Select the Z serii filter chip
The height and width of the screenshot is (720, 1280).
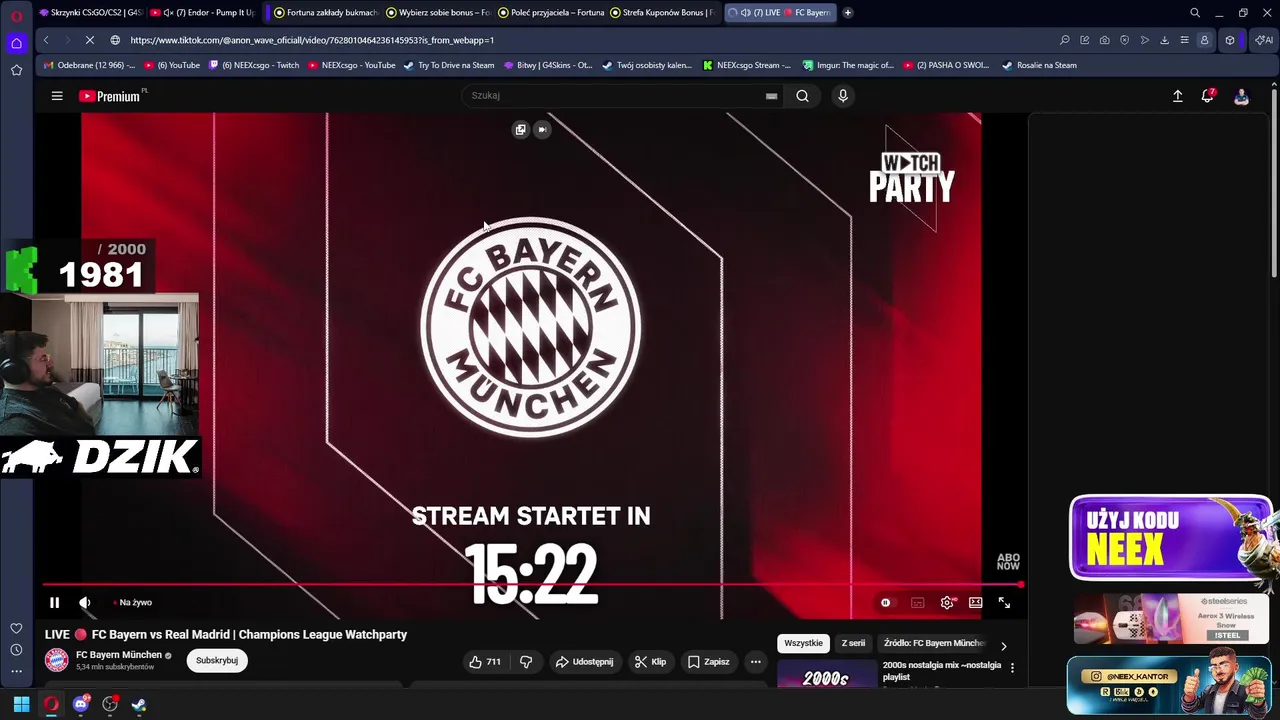(853, 644)
